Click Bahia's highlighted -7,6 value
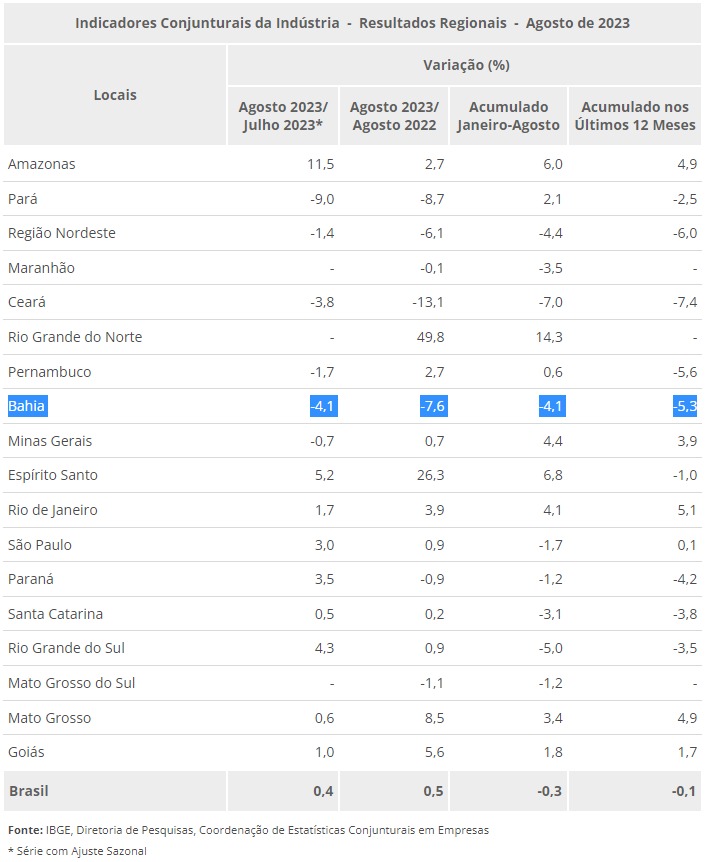The width and height of the screenshot is (706, 862). (433, 406)
